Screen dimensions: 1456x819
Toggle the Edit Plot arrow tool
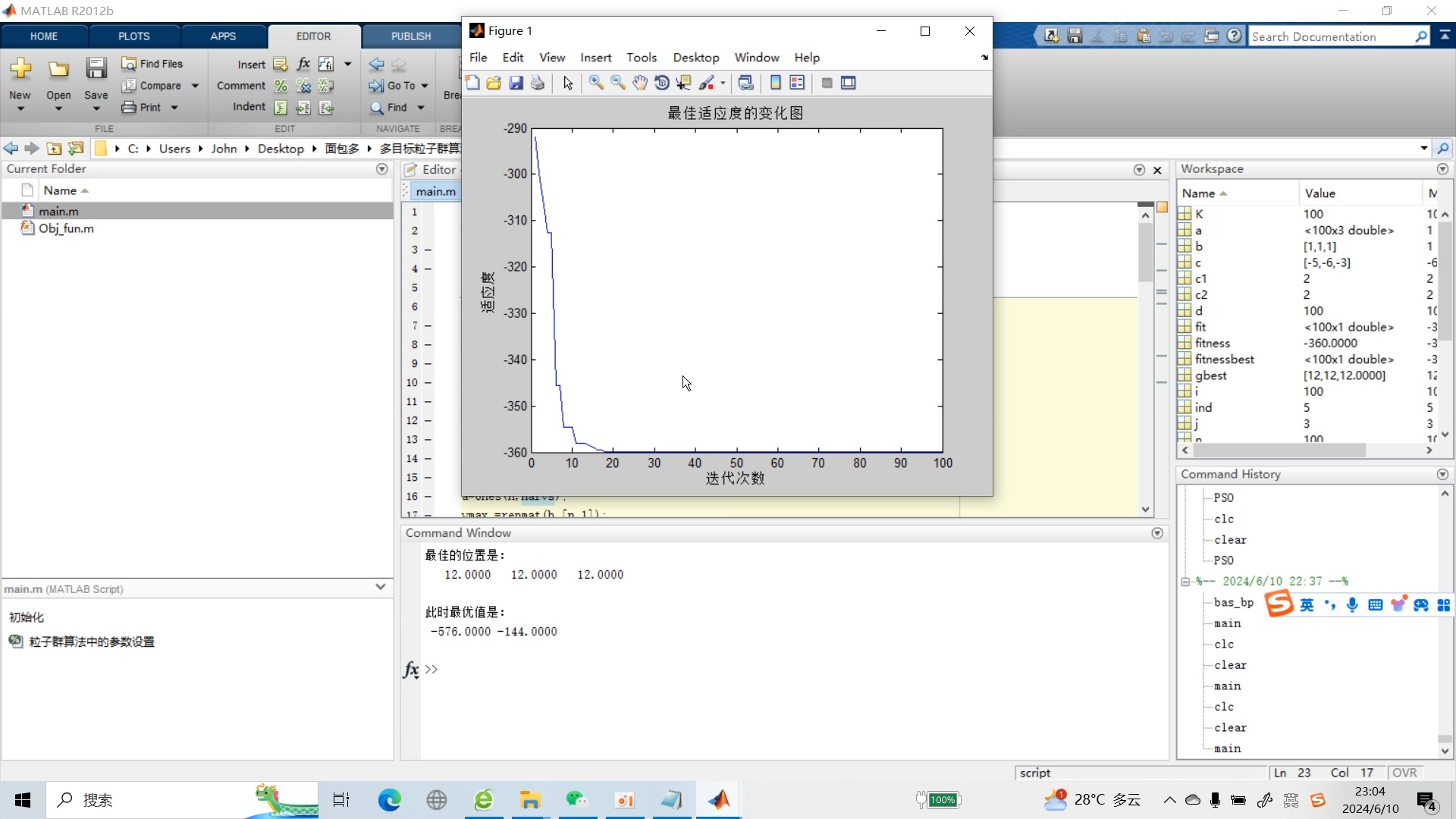pos(568,83)
